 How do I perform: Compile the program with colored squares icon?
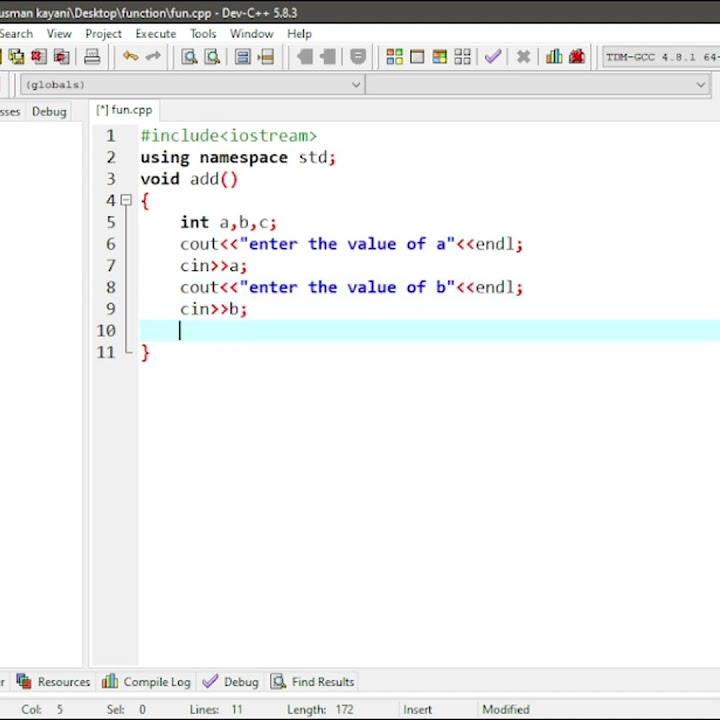point(394,57)
